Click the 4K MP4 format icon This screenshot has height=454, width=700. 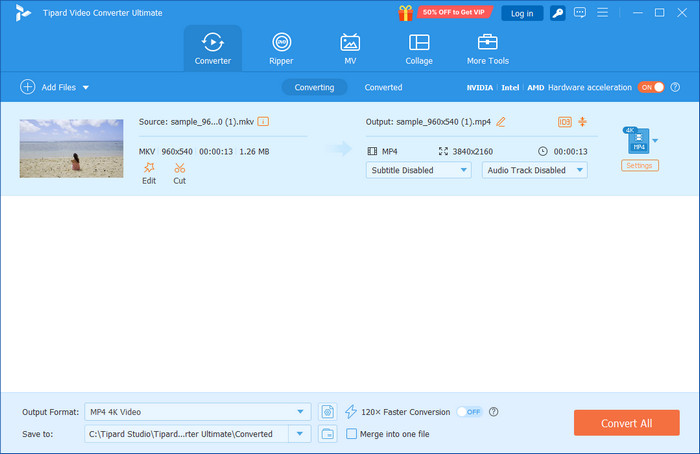pos(637,140)
